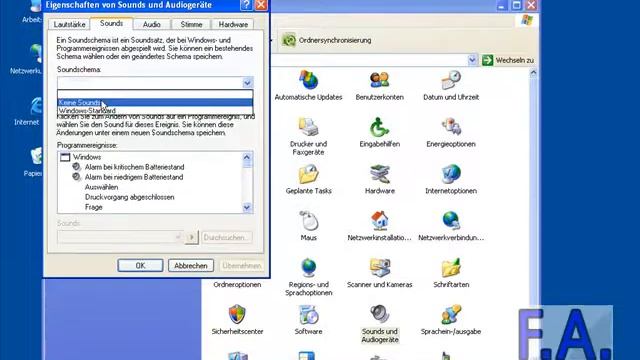The width and height of the screenshot is (640, 360).
Task: Select the Windows entry in Programmereignisse
Action: click(x=87, y=157)
